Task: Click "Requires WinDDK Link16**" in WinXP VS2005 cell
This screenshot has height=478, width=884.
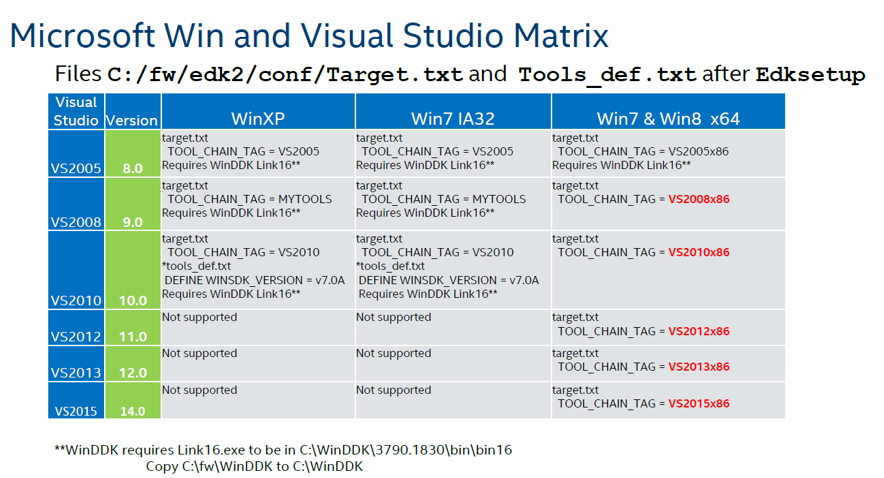Action: click(231, 165)
